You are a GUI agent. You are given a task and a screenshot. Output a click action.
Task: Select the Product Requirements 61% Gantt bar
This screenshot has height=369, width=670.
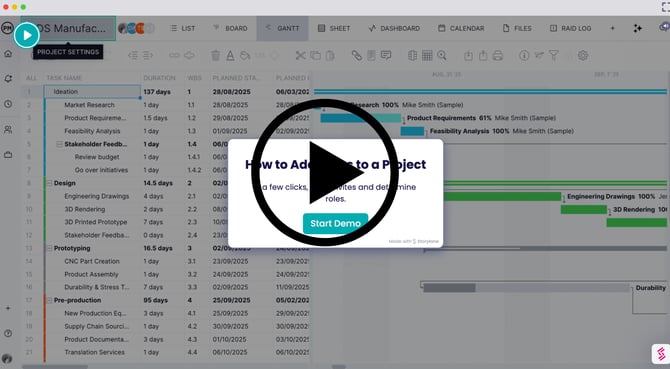point(361,118)
